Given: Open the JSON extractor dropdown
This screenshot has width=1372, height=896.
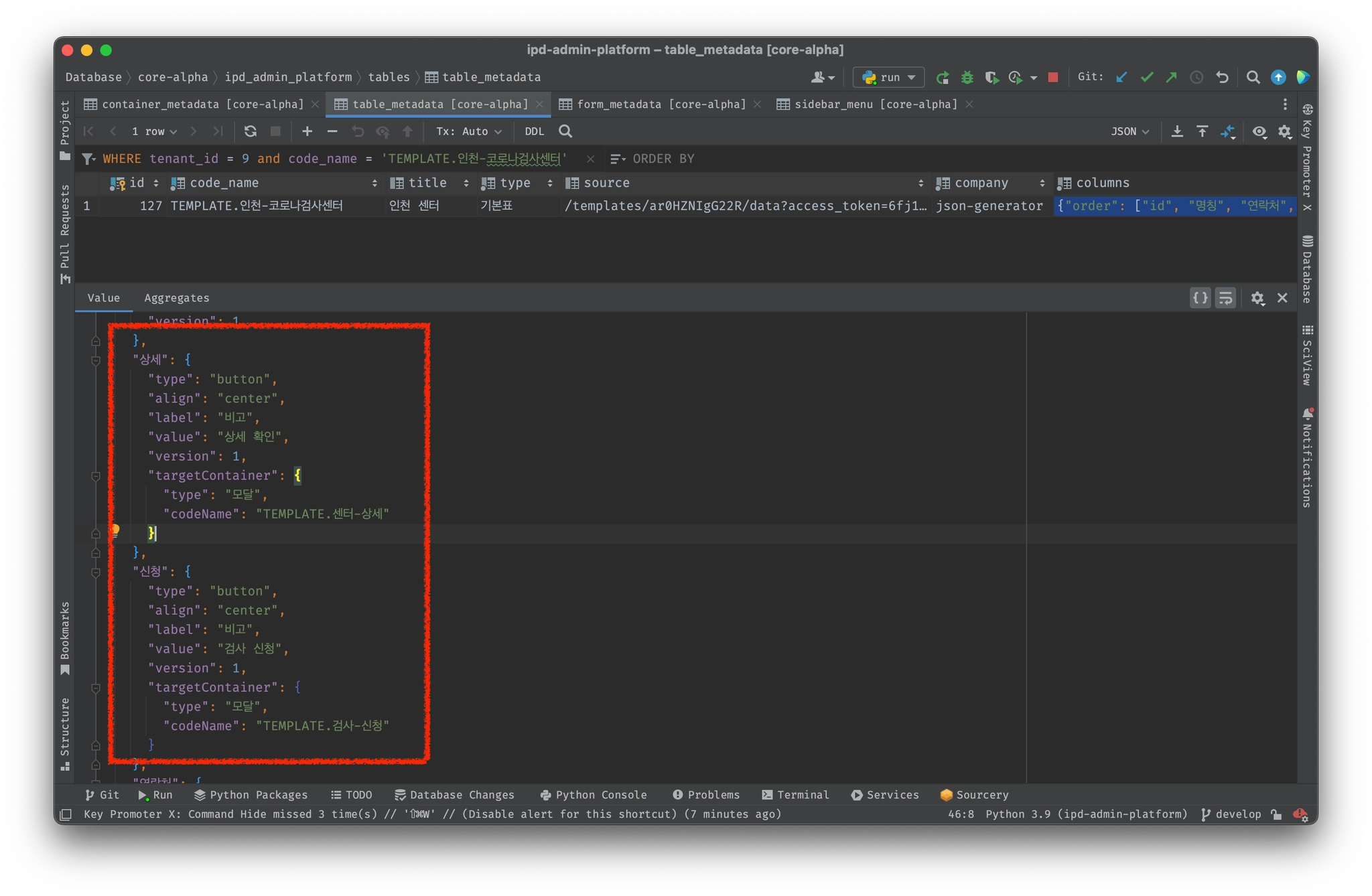Looking at the screenshot, I should (1129, 131).
